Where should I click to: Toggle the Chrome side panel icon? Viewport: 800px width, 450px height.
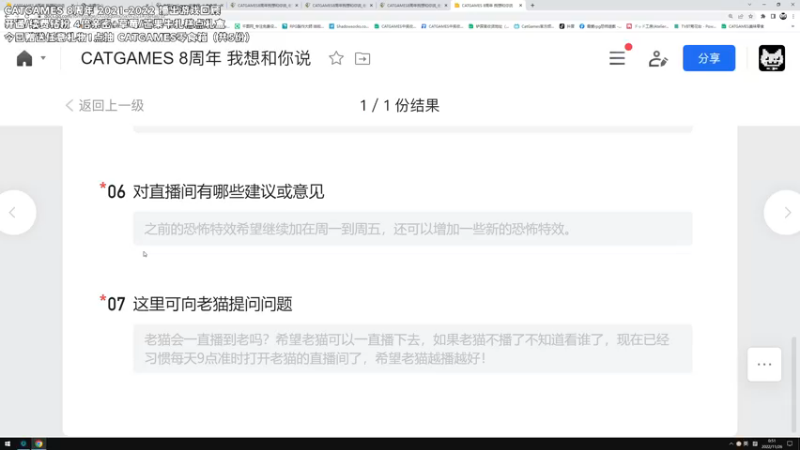pyautogui.click(x=773, y=16)
